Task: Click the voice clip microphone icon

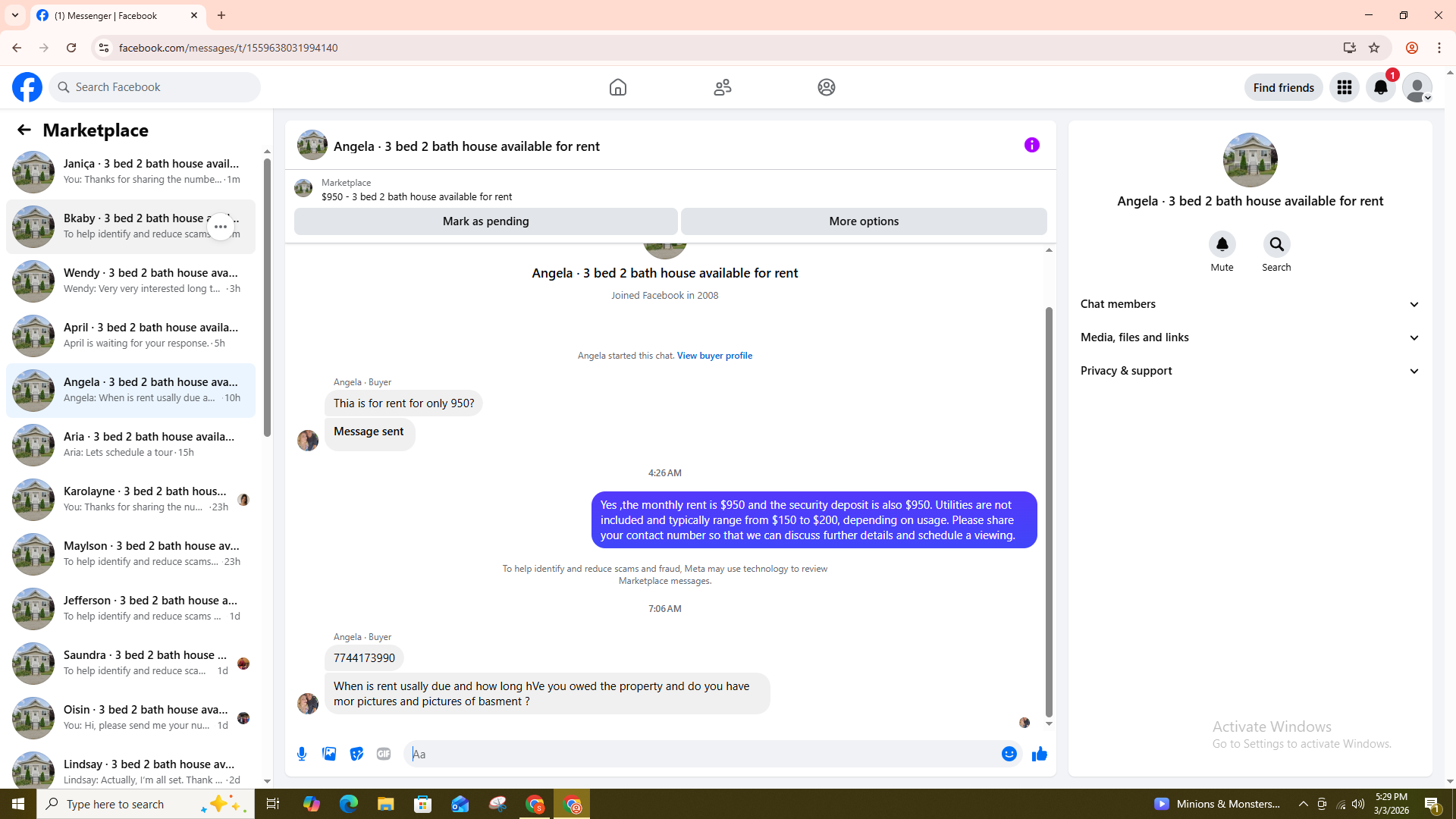Action: pos(302,754)
